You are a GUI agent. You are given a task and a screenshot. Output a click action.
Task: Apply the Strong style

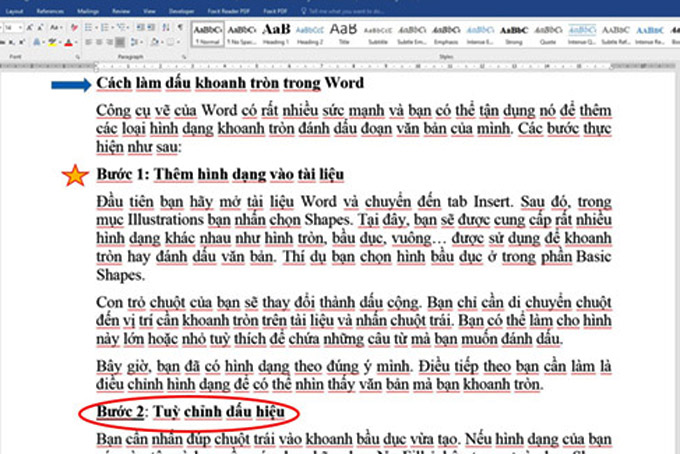[514, 34]
